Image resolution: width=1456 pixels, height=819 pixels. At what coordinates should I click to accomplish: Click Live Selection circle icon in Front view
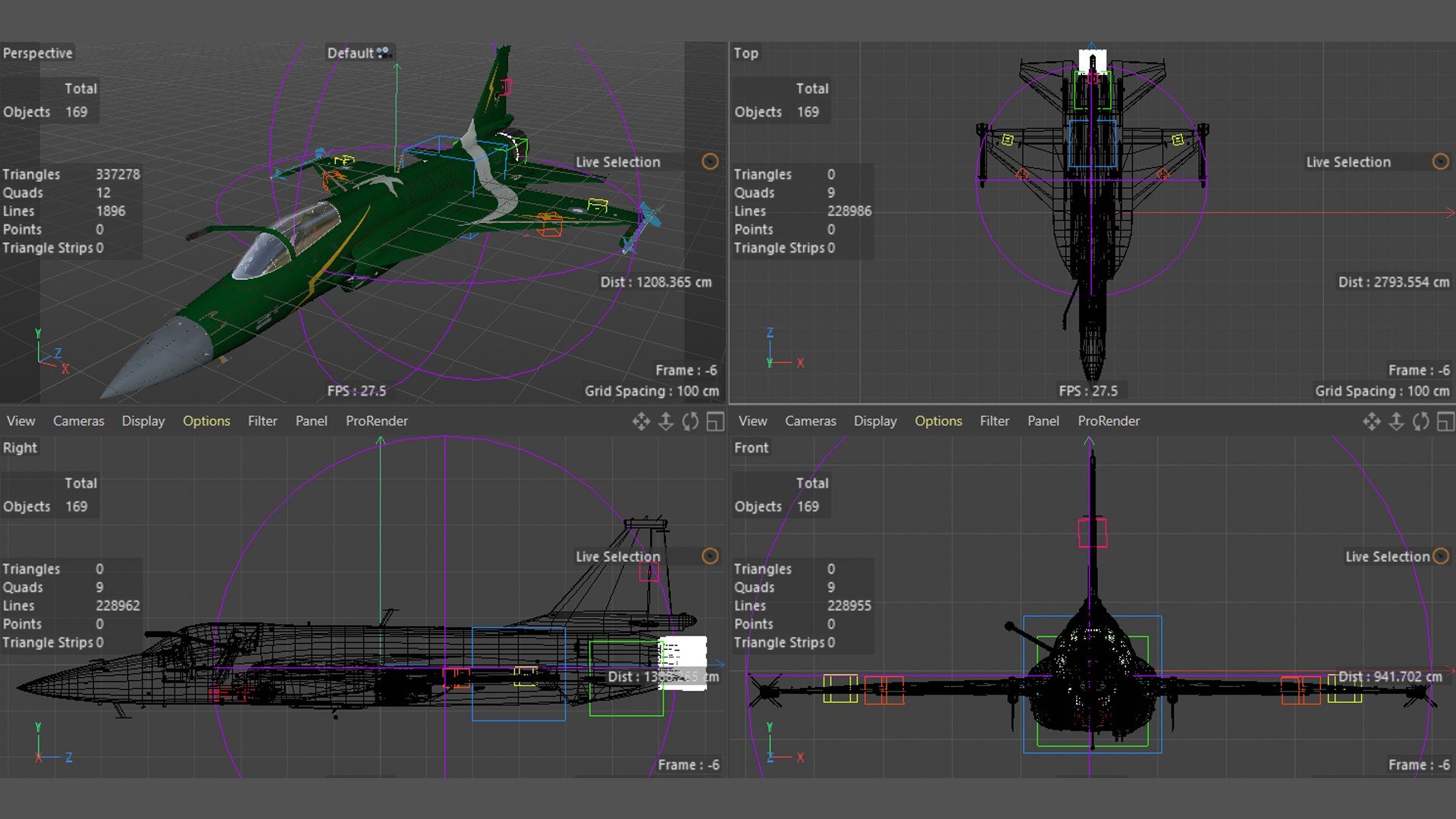(x=1441, y=556)
